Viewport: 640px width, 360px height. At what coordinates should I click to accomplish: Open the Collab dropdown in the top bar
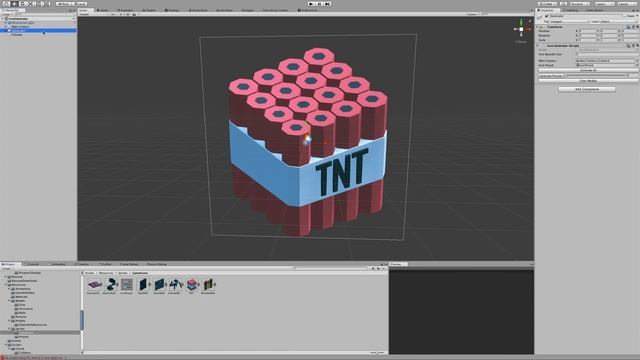(x=547, y=4)
